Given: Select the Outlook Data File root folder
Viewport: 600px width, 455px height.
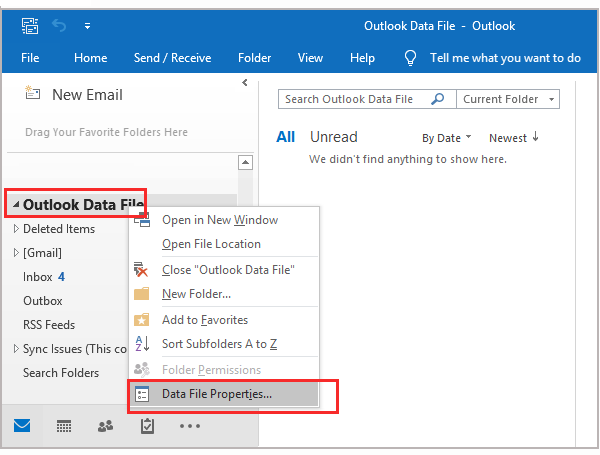Looking at the screenshot, I should click(83, 205).
